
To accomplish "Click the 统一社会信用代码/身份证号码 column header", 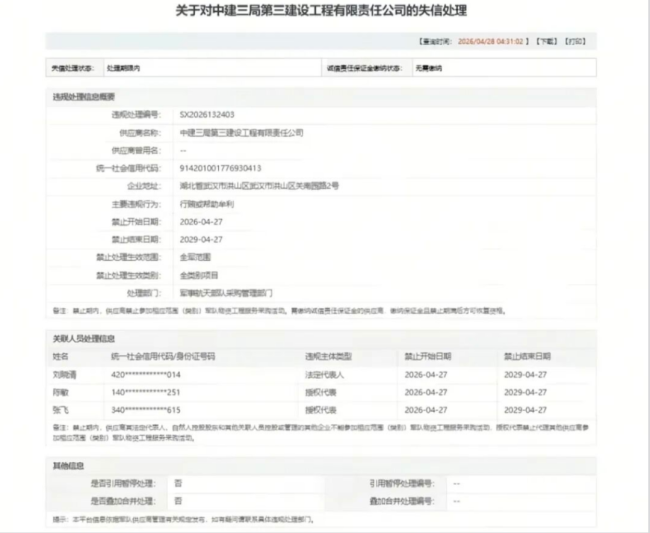I will (x=163, y=356).
